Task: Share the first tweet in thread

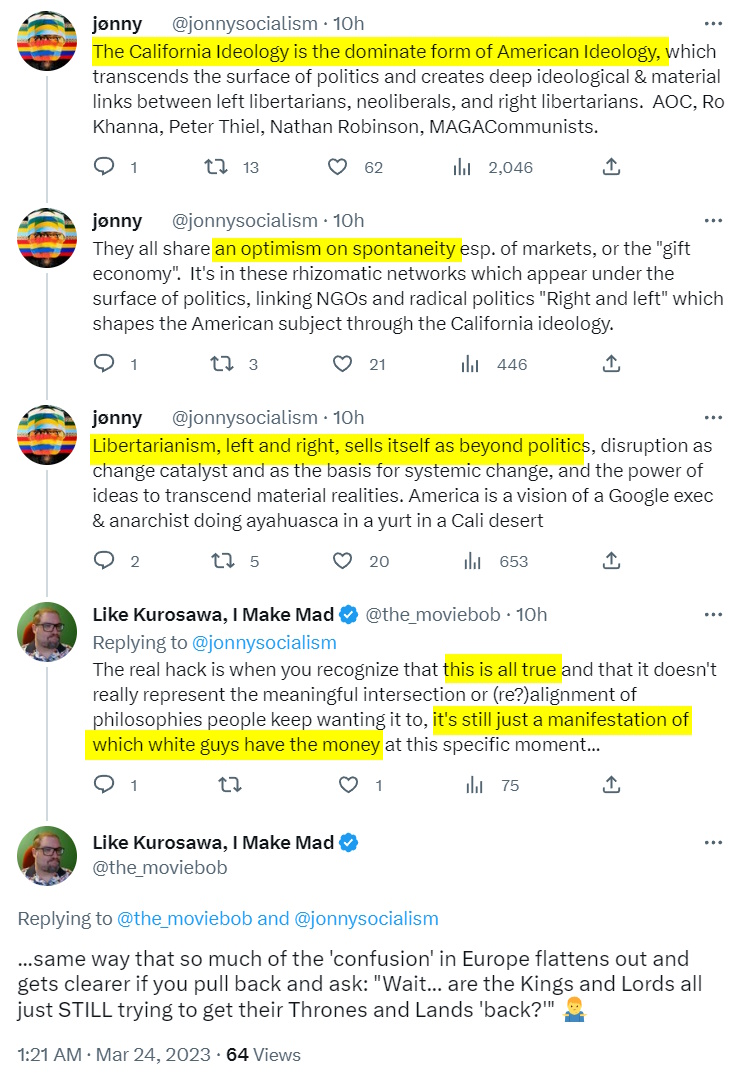Action: [612, 167]
